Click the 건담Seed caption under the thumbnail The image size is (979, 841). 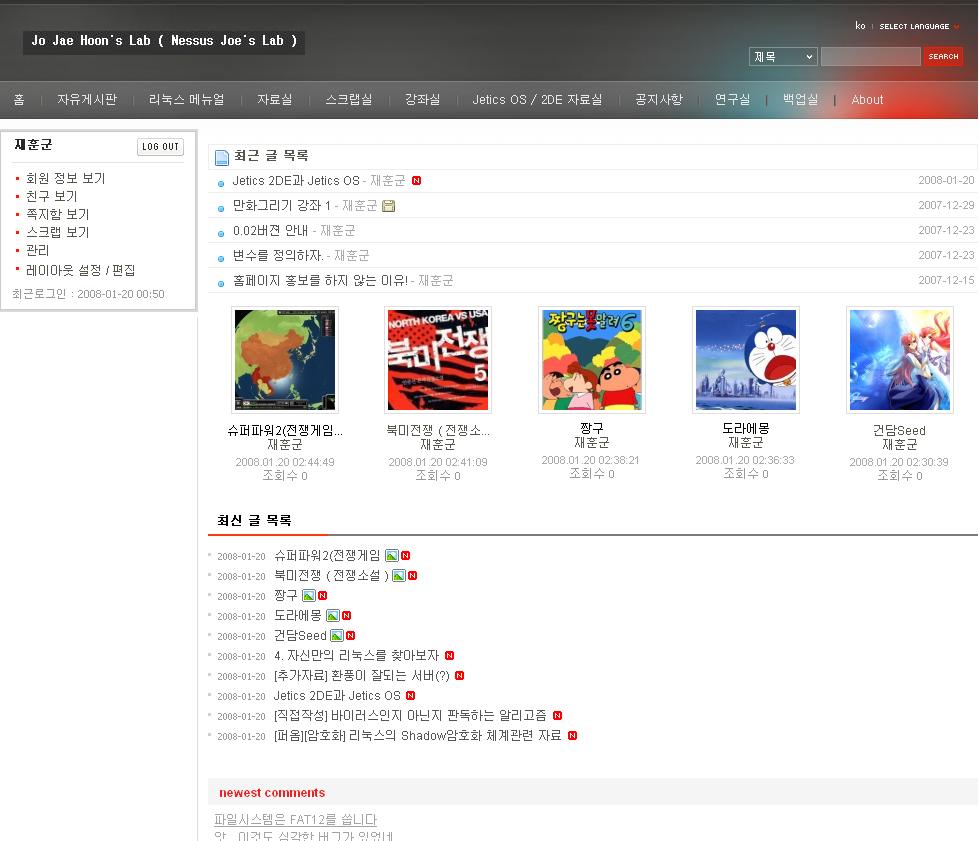click(899, 430)
